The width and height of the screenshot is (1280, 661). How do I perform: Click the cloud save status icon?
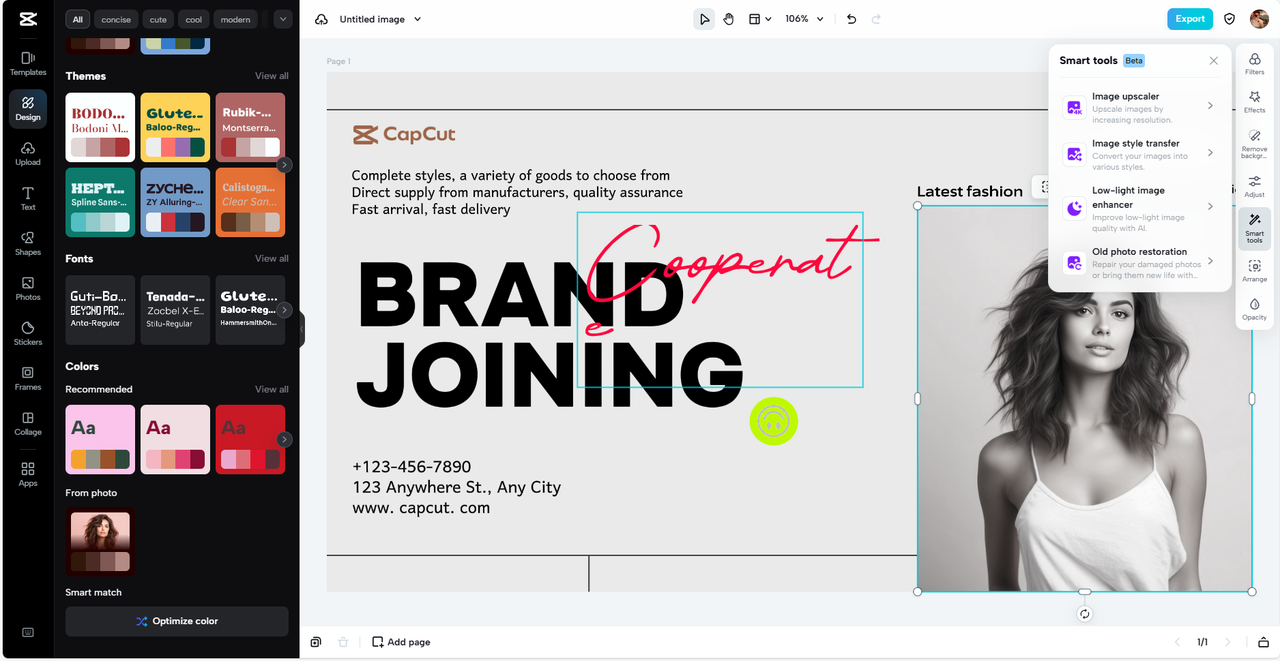coord(321,19)
